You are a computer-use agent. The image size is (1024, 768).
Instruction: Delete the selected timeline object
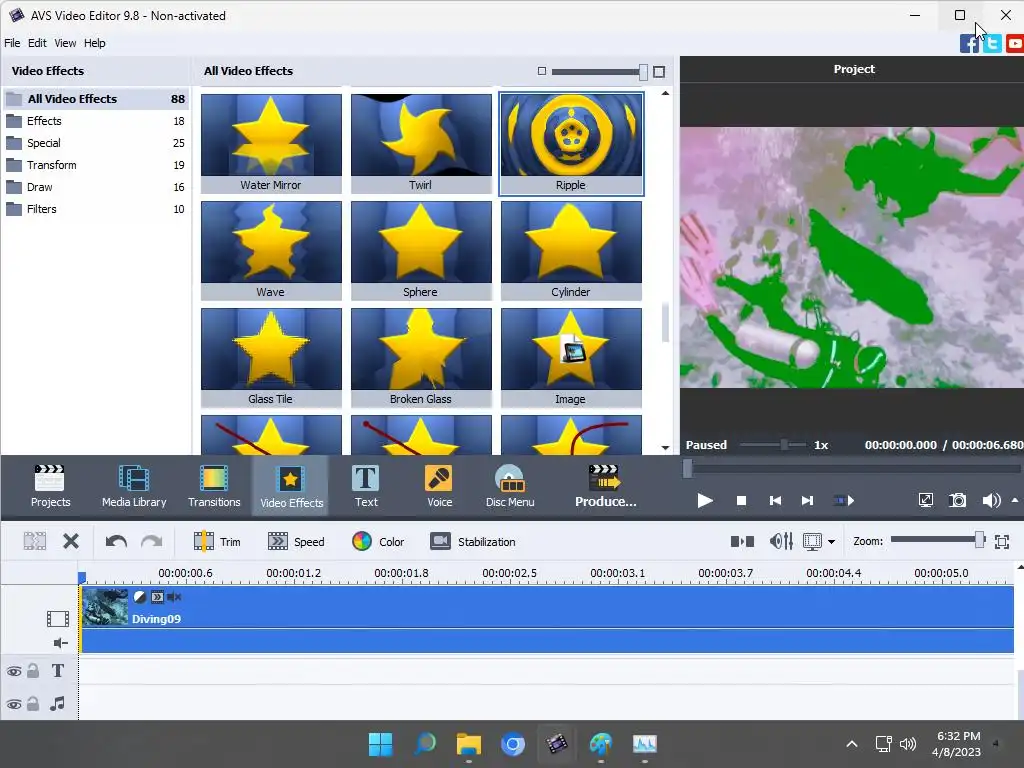point(71,541)
